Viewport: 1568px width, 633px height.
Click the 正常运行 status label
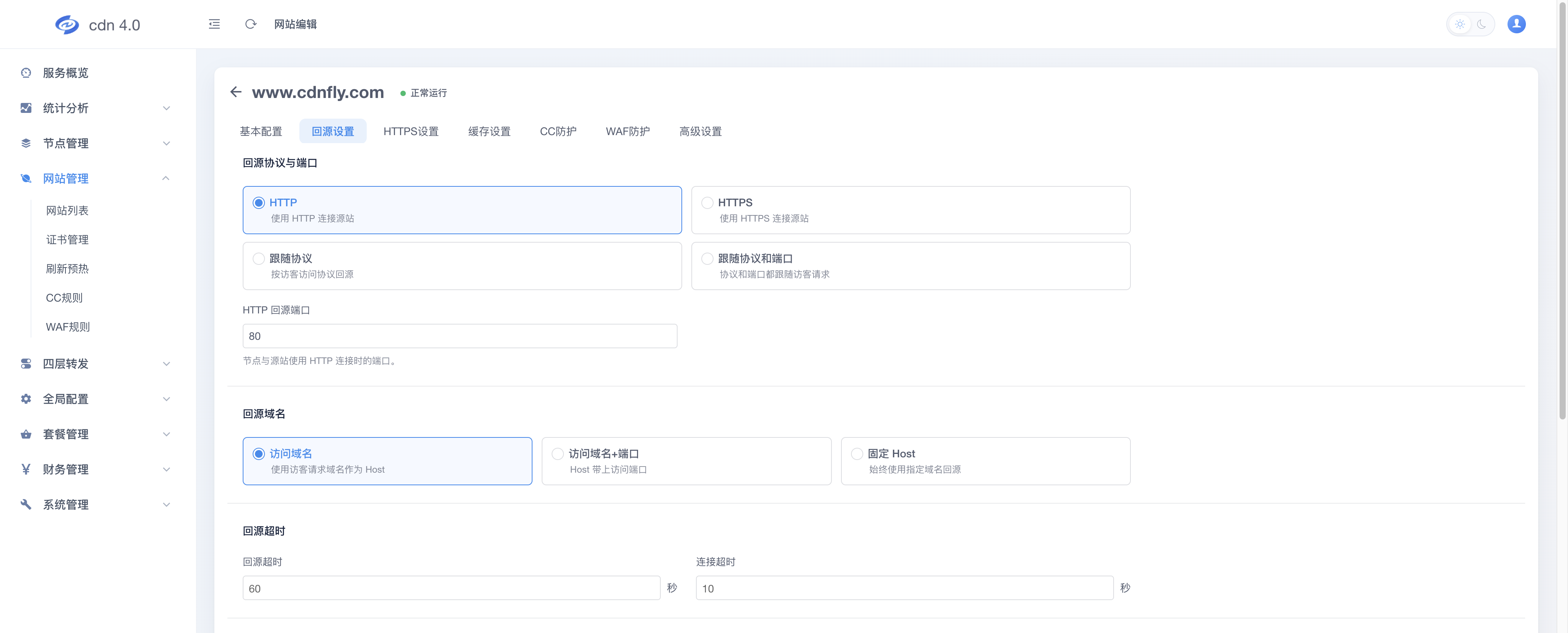(x=428, y=93)
